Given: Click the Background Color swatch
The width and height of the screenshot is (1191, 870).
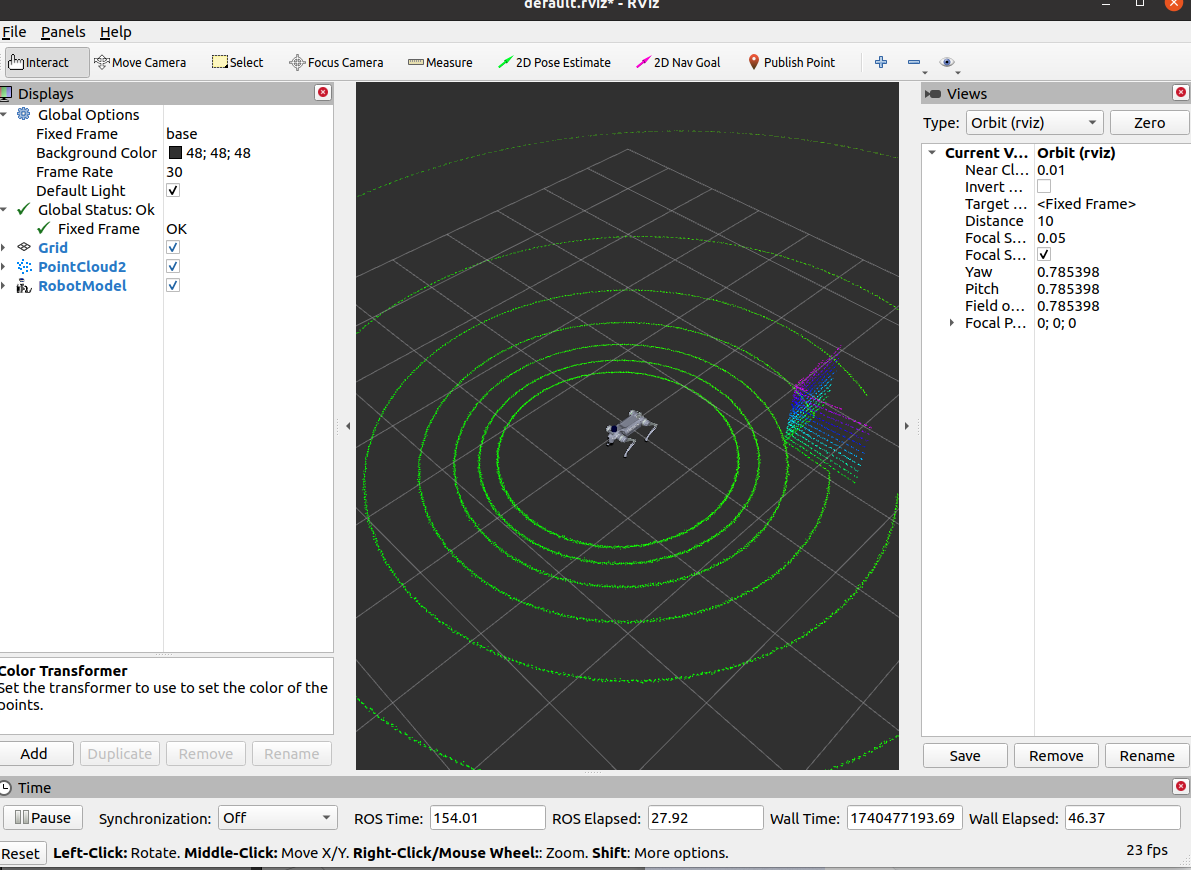Looking at the screenshot, I should [x=175, y=153].
